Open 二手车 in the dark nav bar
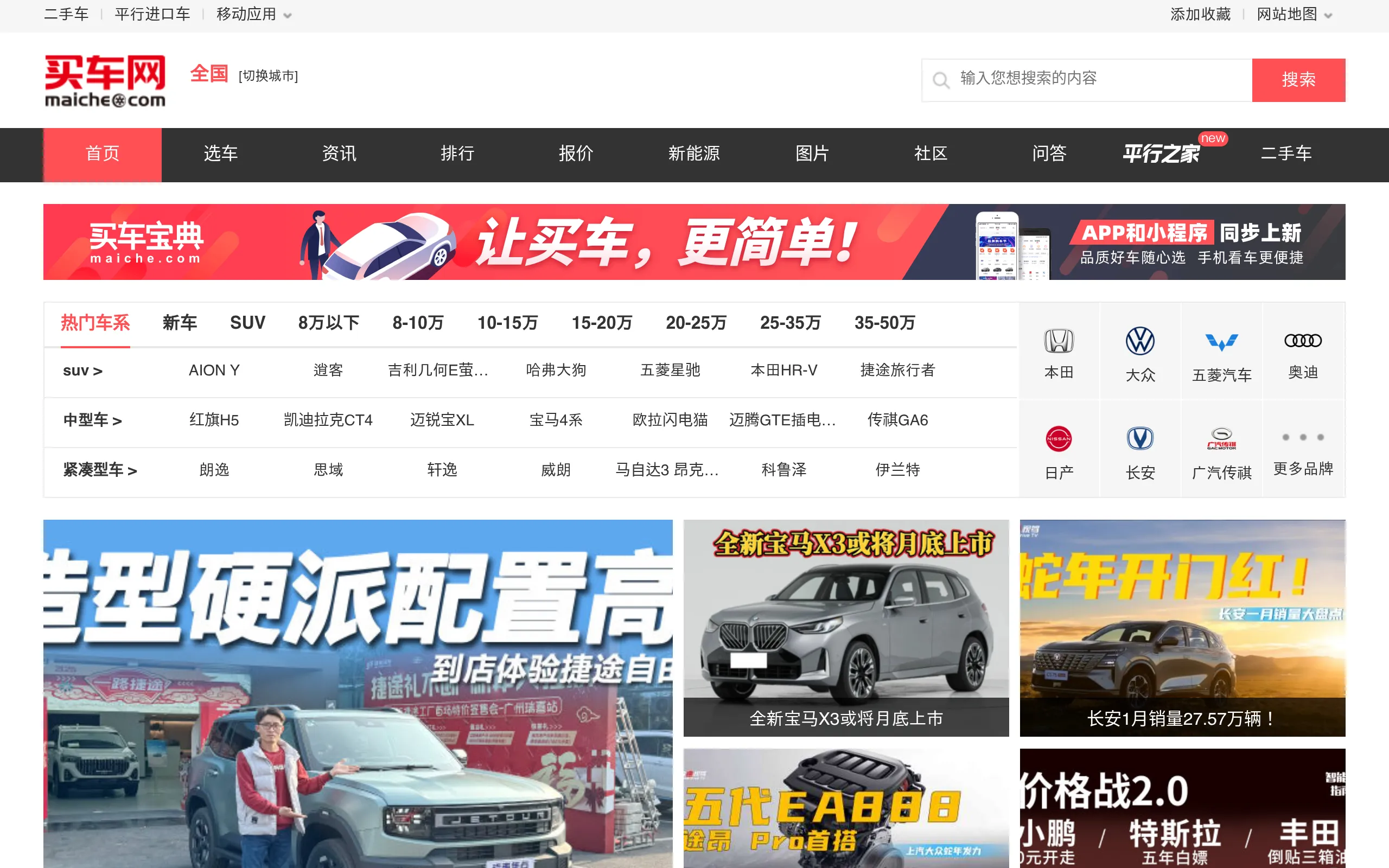Image resolution: width=1389 pixels, height=868 pixels. [x=1286, y=154]
